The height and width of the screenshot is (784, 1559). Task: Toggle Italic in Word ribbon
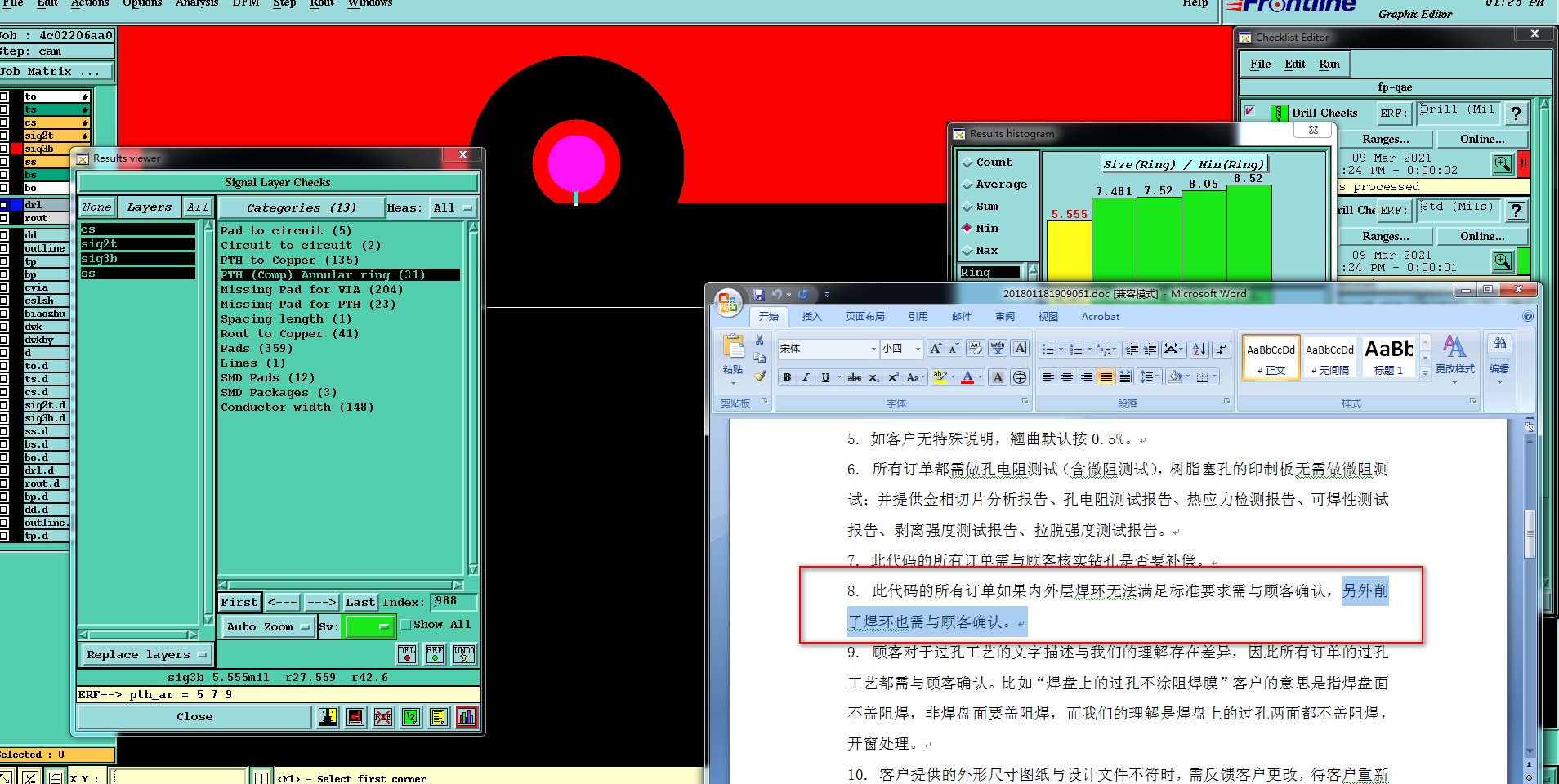coord(806,377)
